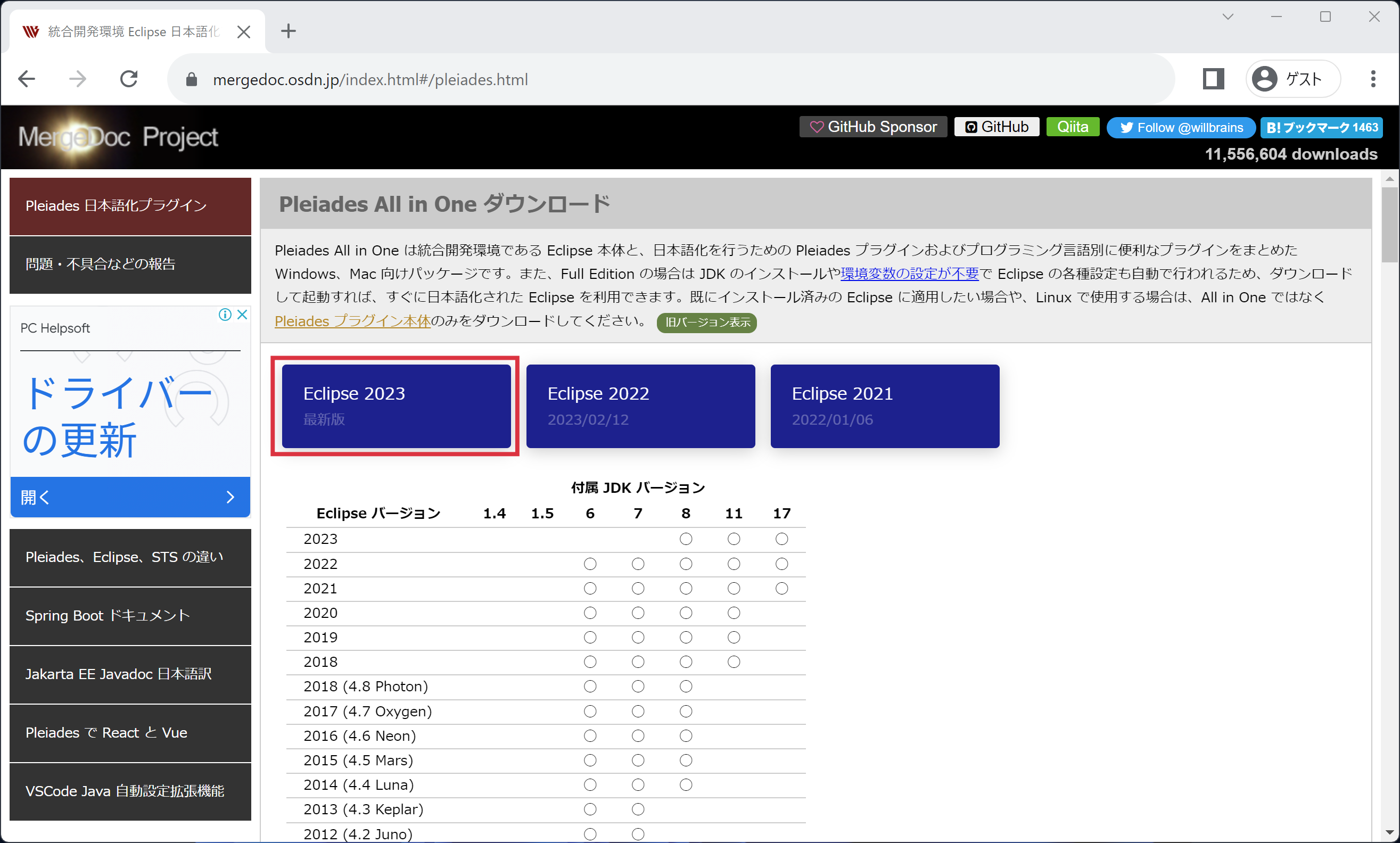The image size is (1400, 843).
Task: Open Pleiades で React と Vue page
Action: tap(130, 733)
